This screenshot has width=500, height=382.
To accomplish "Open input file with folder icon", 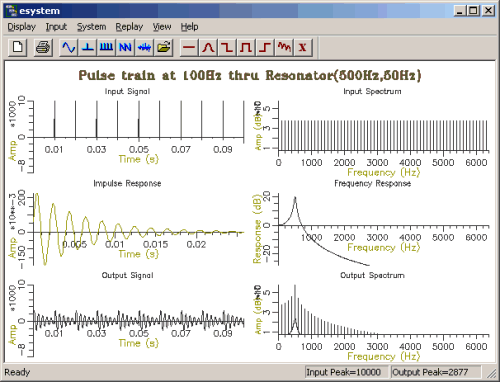I will pos(164,47).
